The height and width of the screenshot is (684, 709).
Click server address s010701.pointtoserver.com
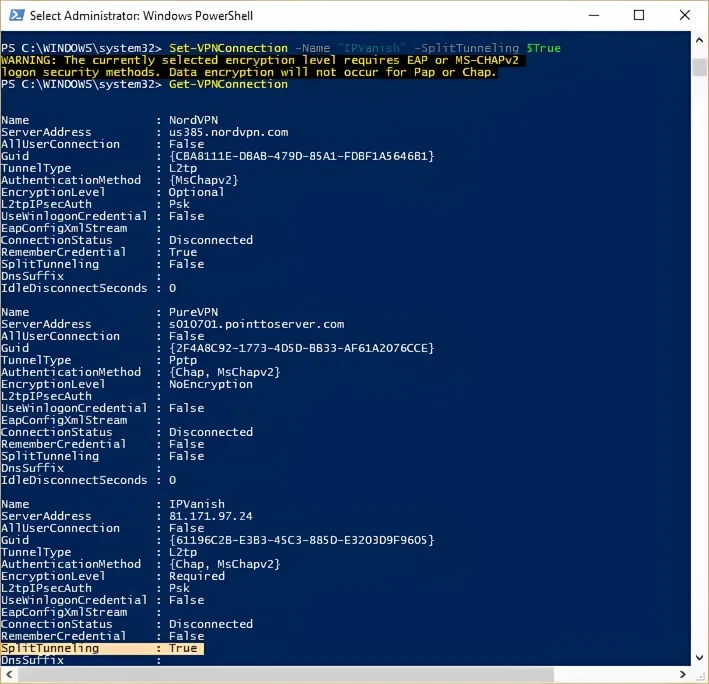tap(256, 324)
